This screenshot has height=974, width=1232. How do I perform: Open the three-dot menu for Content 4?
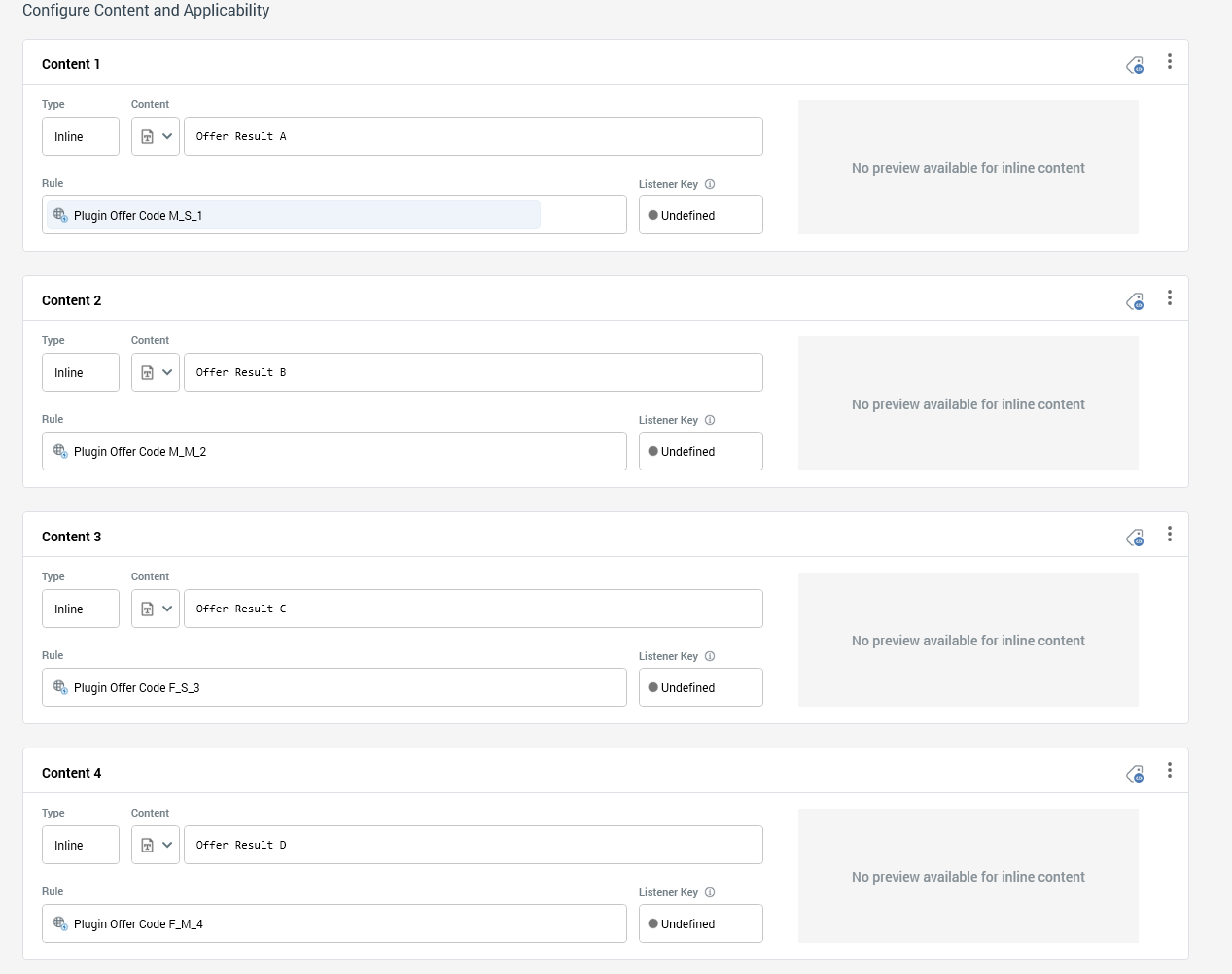click(x=1170, y=771)
